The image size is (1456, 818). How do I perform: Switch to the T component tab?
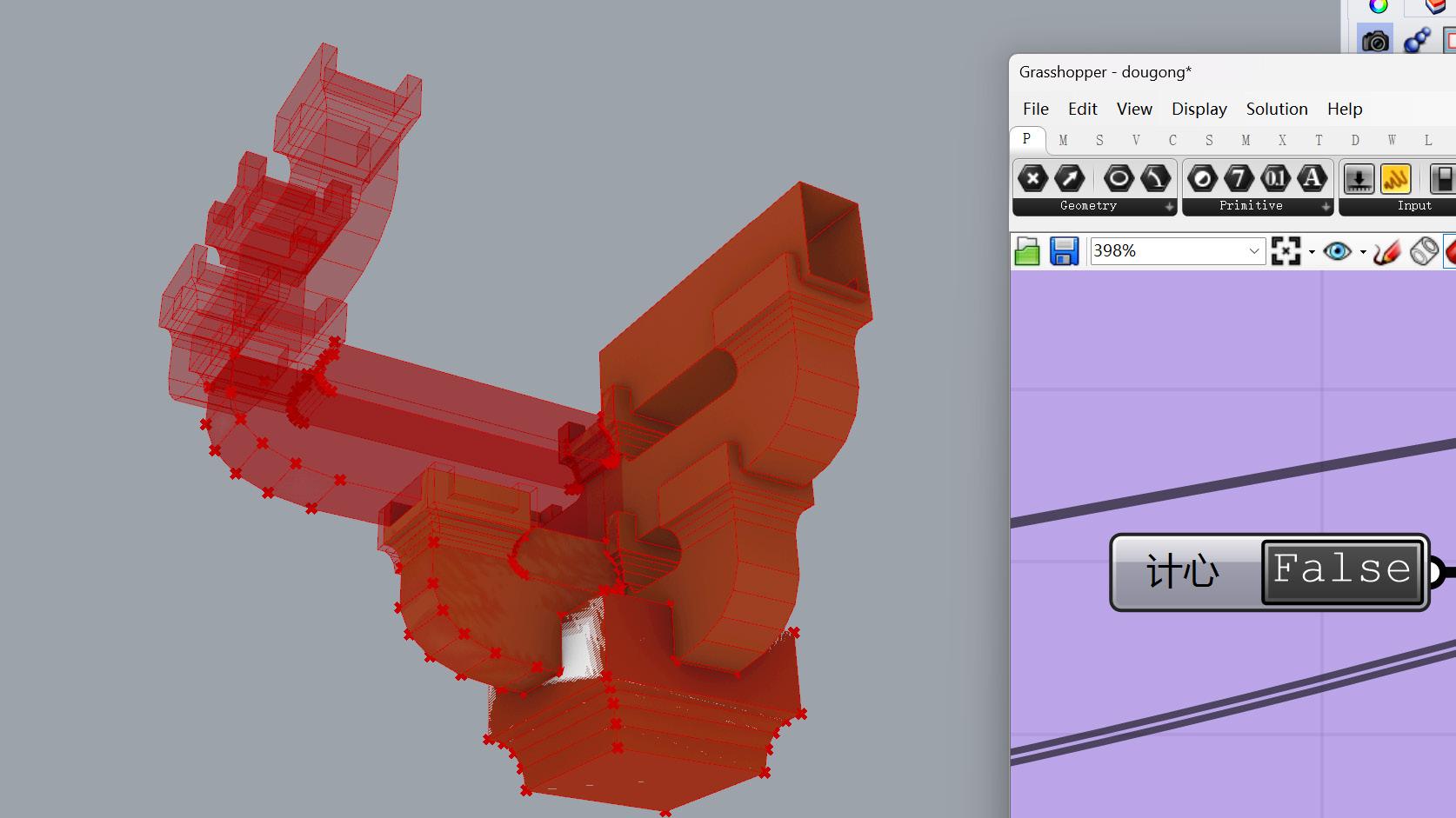point(1319,140)
